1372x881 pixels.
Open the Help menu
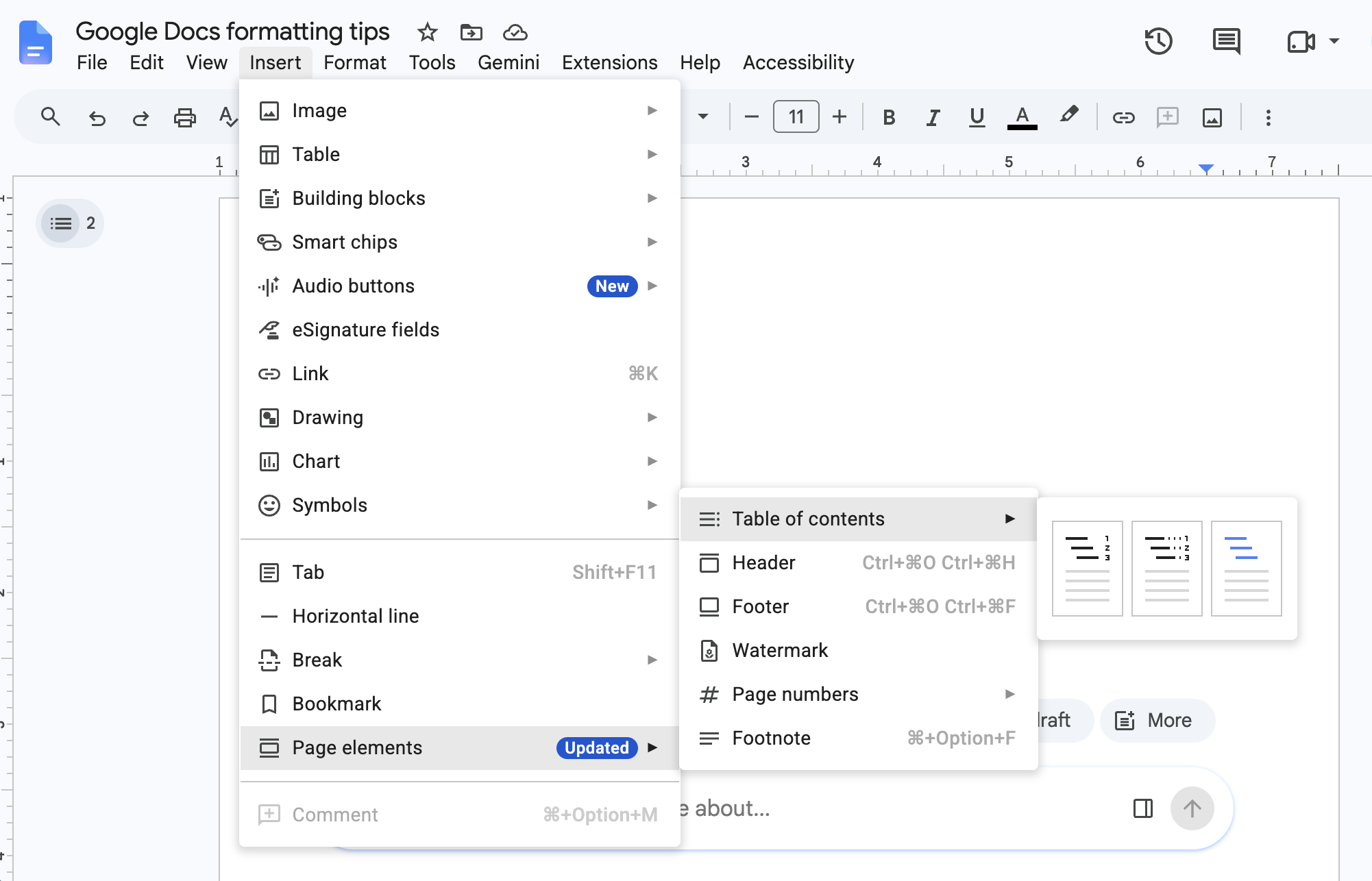tap(700, 62)
